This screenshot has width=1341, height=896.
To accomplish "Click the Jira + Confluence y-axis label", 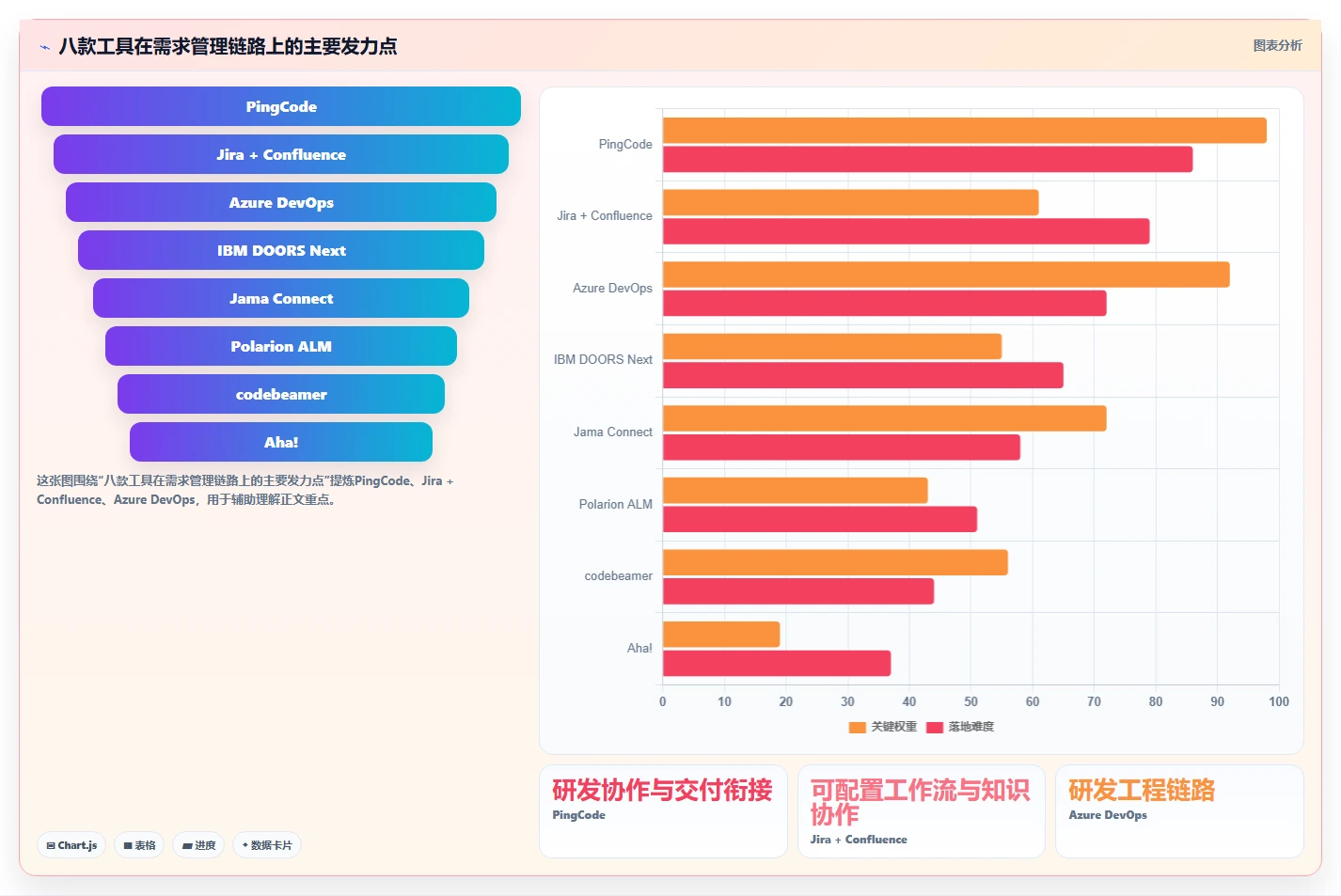I will [x=605, y=216].
